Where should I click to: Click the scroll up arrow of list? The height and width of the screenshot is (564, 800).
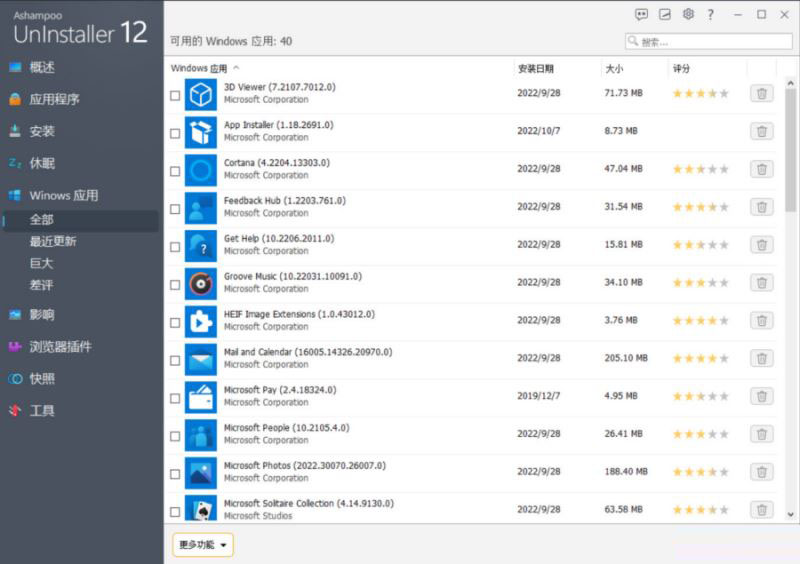pos(790,83)
